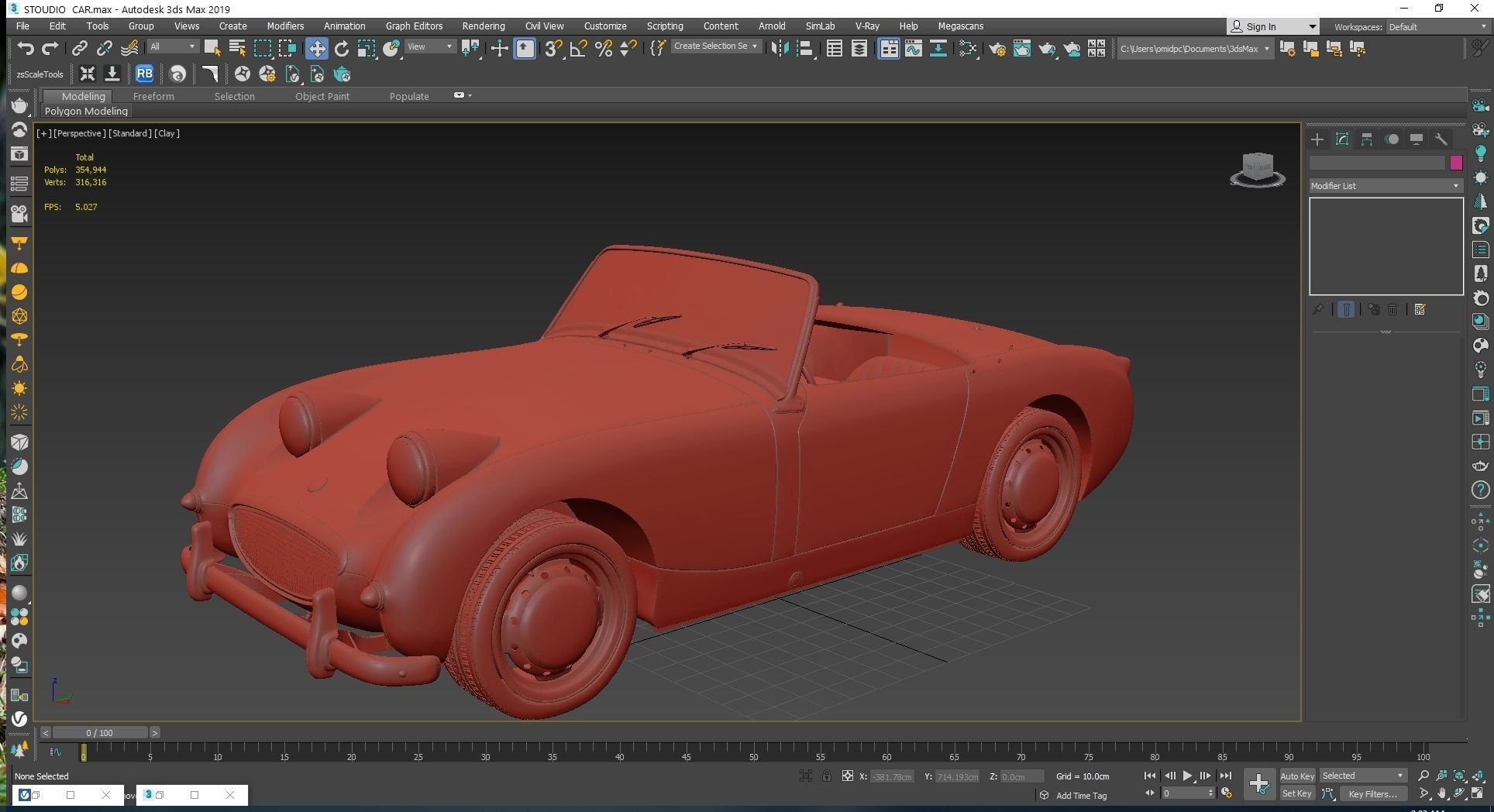Toggle Show End Result in modifier stack
Image resolution: width=1494 pixels, height=812 pixels.
(1346, 309)
